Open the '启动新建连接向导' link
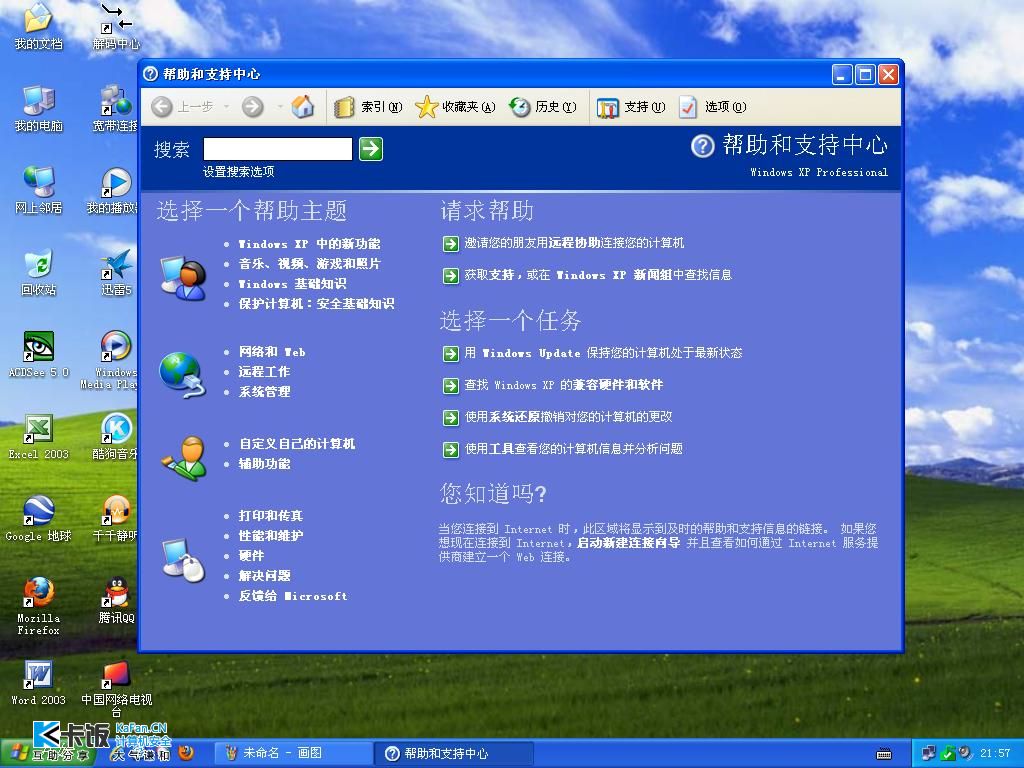 pyautogui.click(x=628, y=543)
